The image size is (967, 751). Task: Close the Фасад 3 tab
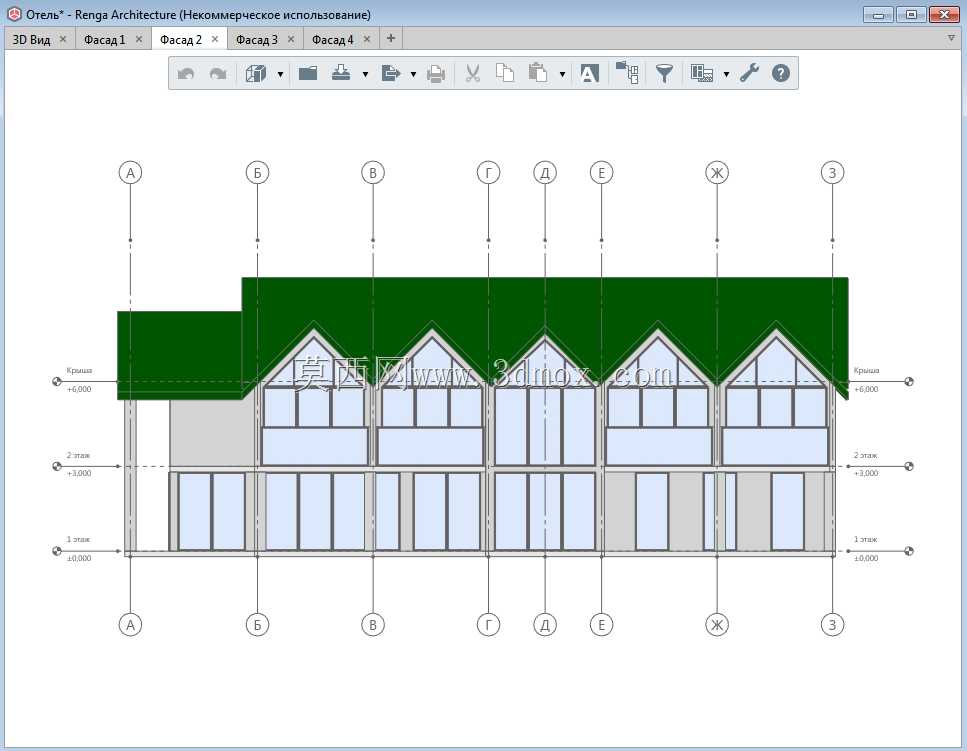(x=291, y=39)
